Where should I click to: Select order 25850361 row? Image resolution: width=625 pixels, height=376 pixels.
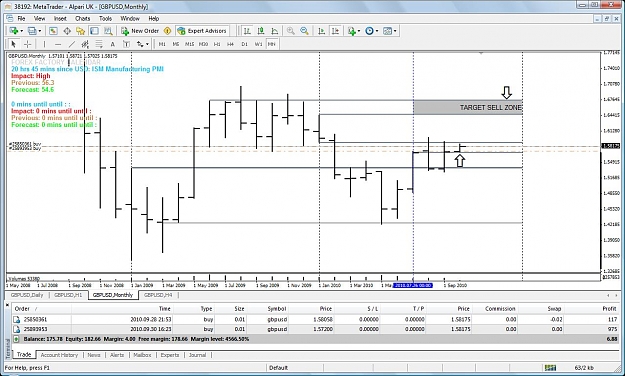click(315, 319)
